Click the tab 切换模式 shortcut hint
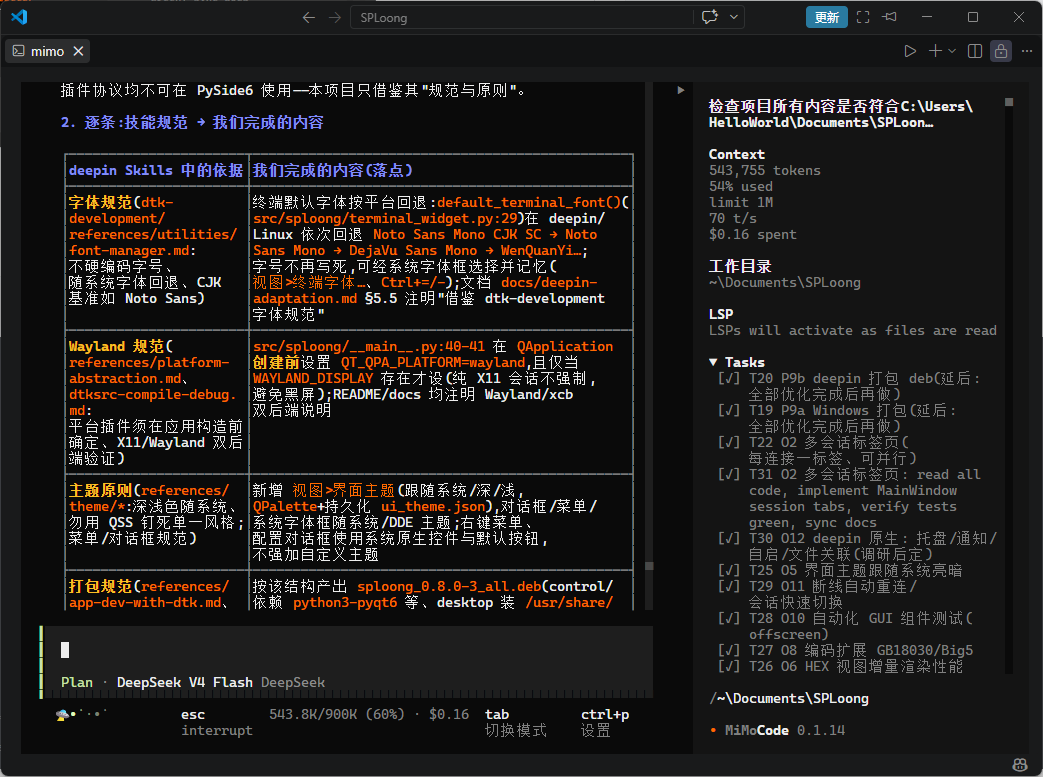Image resolution: width=1043 pixels, height=777 pixels. click(x=516, y=722)
